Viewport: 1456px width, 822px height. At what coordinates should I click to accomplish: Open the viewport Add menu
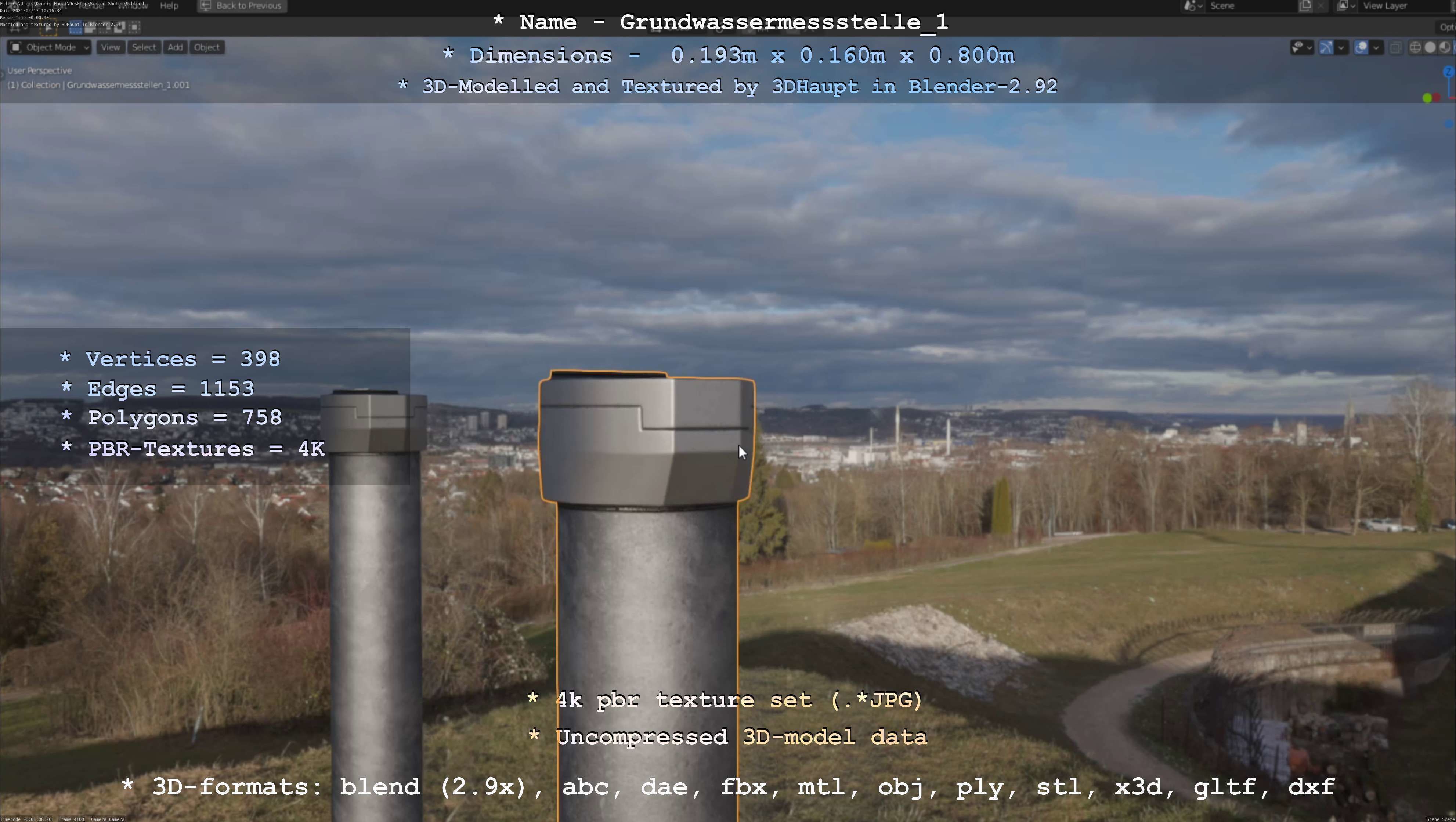[x=175, y=47]
